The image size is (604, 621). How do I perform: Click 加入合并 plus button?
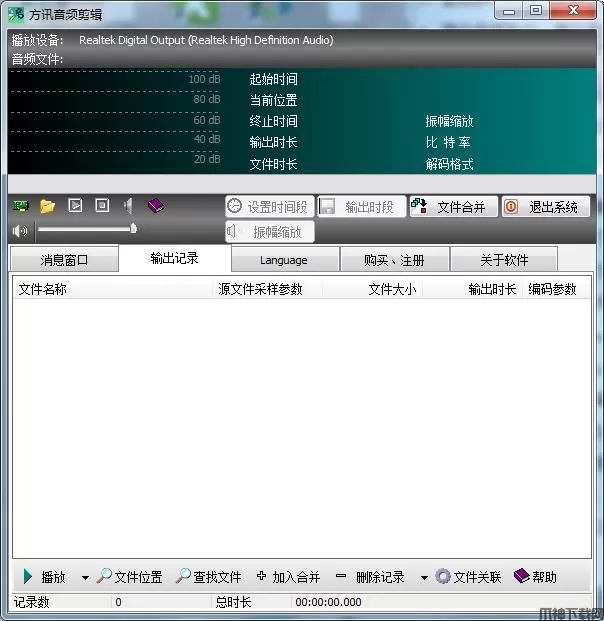pyautogui.click(x=288, y=577)
